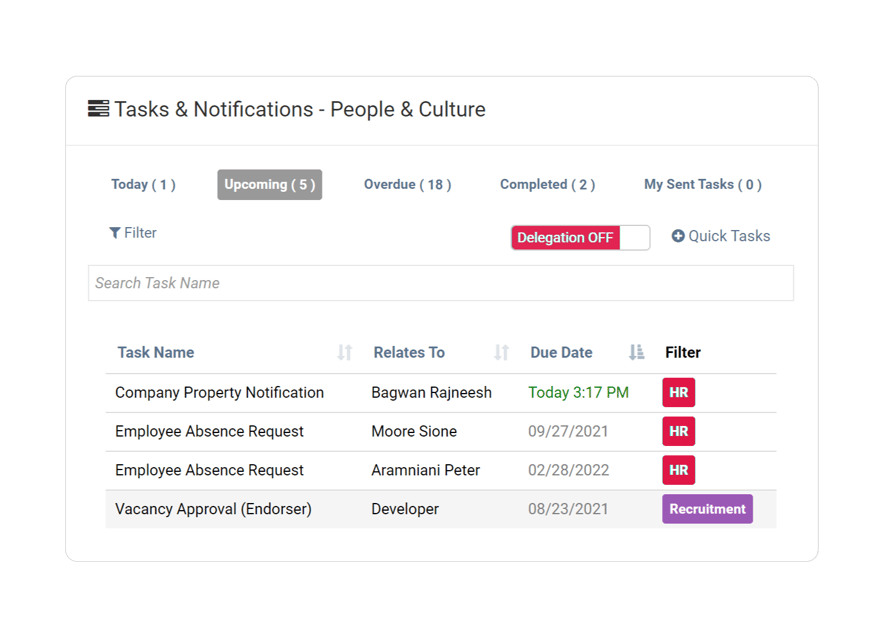Open the Today ( 1 ) tab
Screen dimensions: 871x636
pos(143,184)
